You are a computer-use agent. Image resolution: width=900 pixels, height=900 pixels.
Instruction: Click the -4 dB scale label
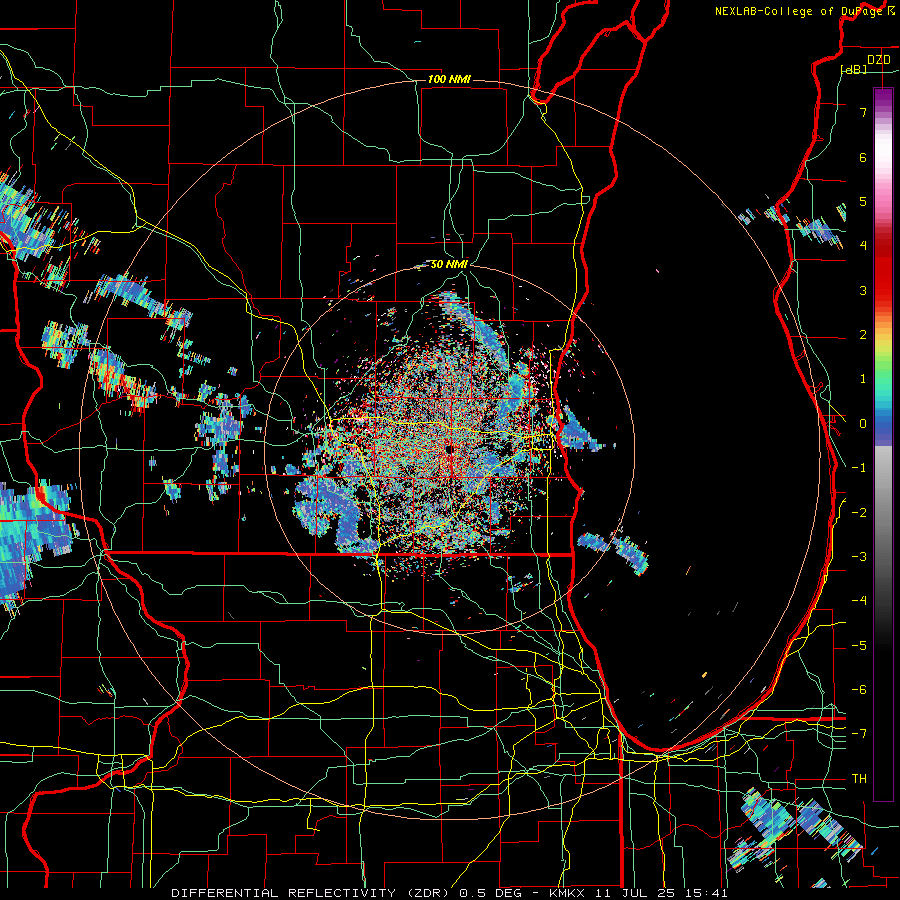[x=859, y=601]
